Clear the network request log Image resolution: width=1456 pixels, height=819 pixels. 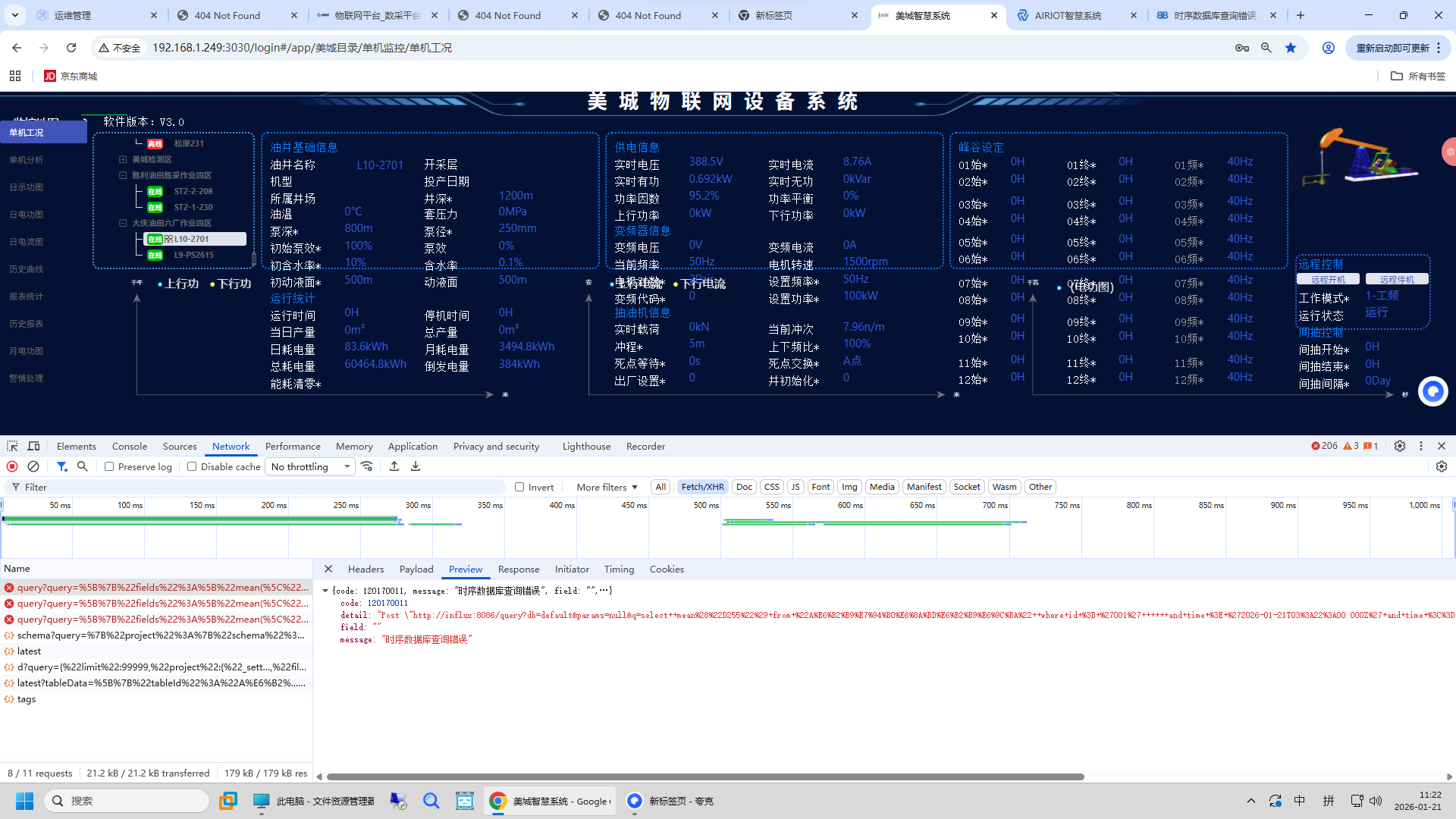pyautogui.click(x=33, y=466)
